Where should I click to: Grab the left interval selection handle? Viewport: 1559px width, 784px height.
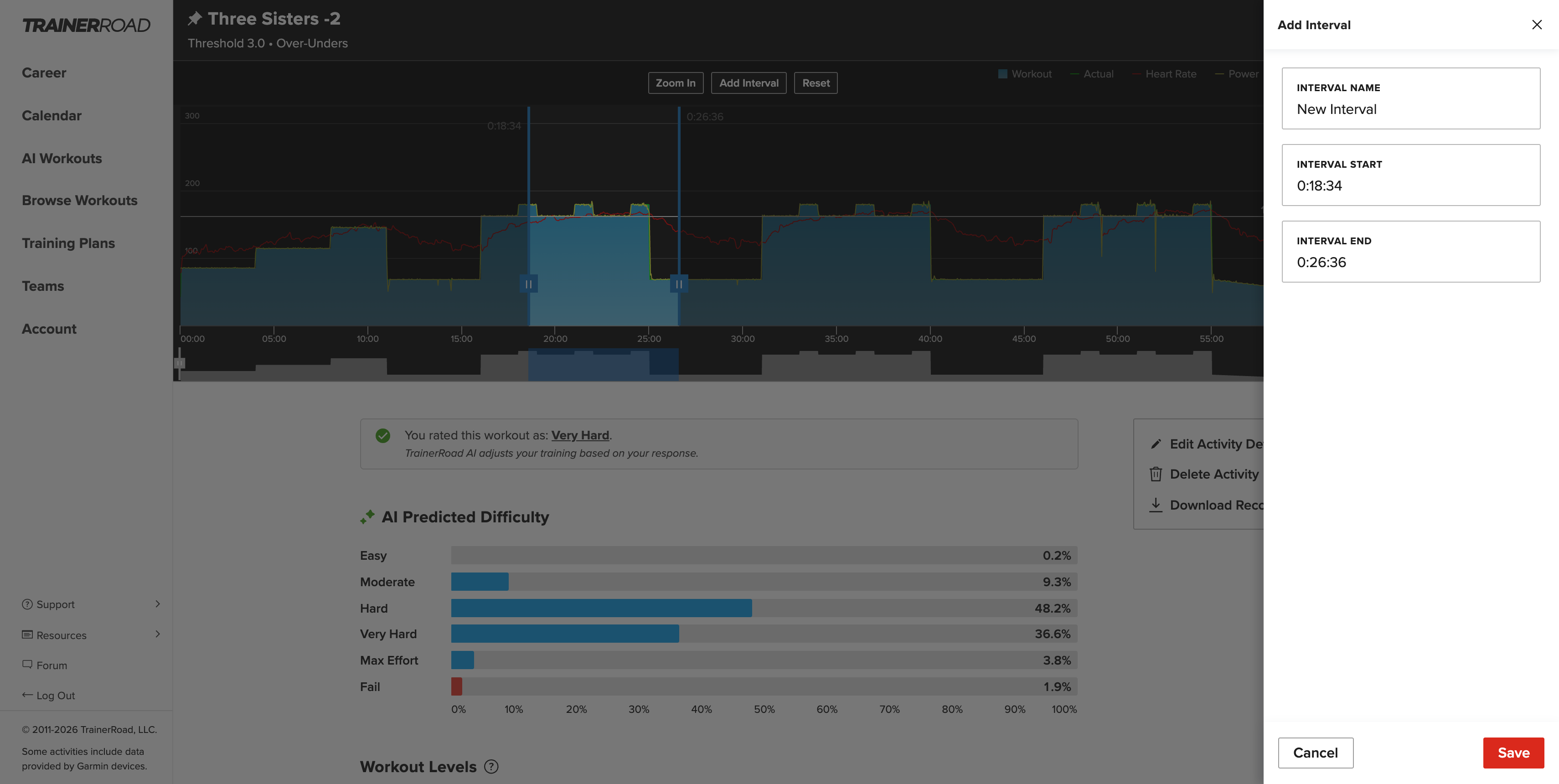[528, 284]
